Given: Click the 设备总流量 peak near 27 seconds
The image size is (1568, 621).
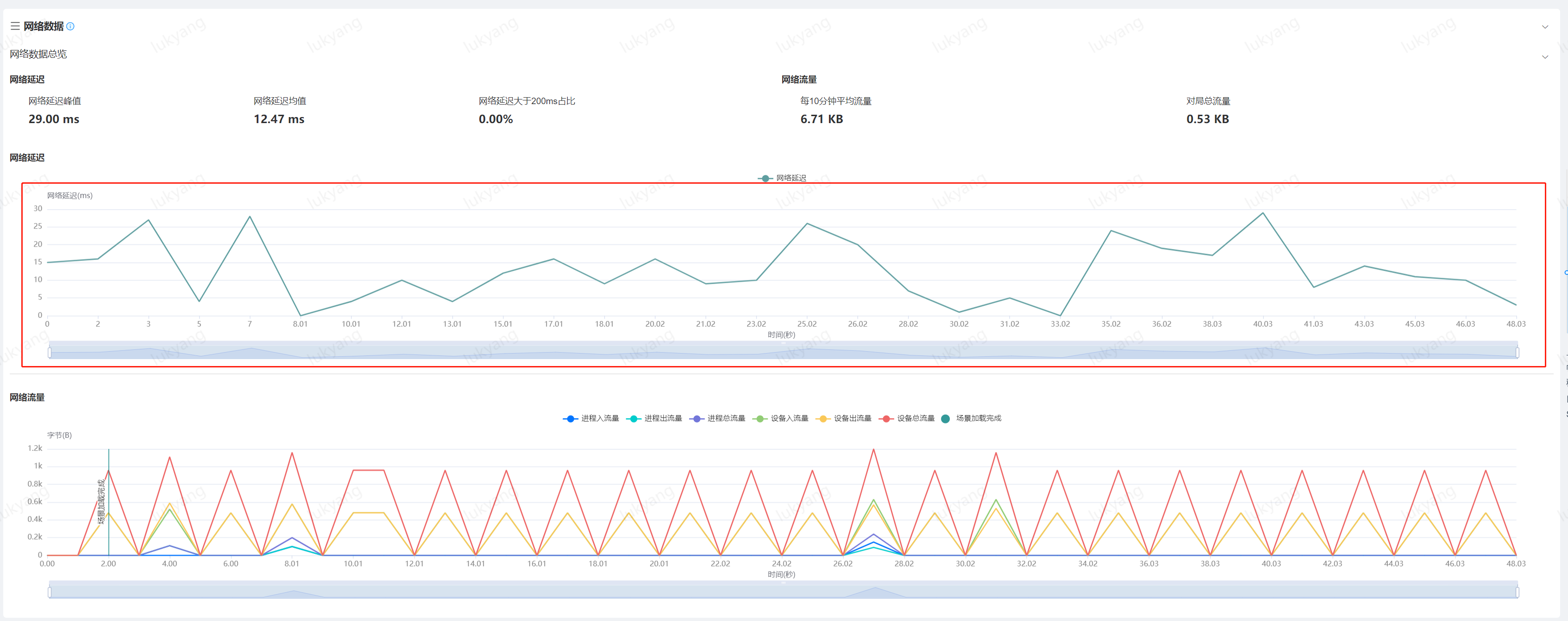Looking at the screenshot, I should click(873, 449).
